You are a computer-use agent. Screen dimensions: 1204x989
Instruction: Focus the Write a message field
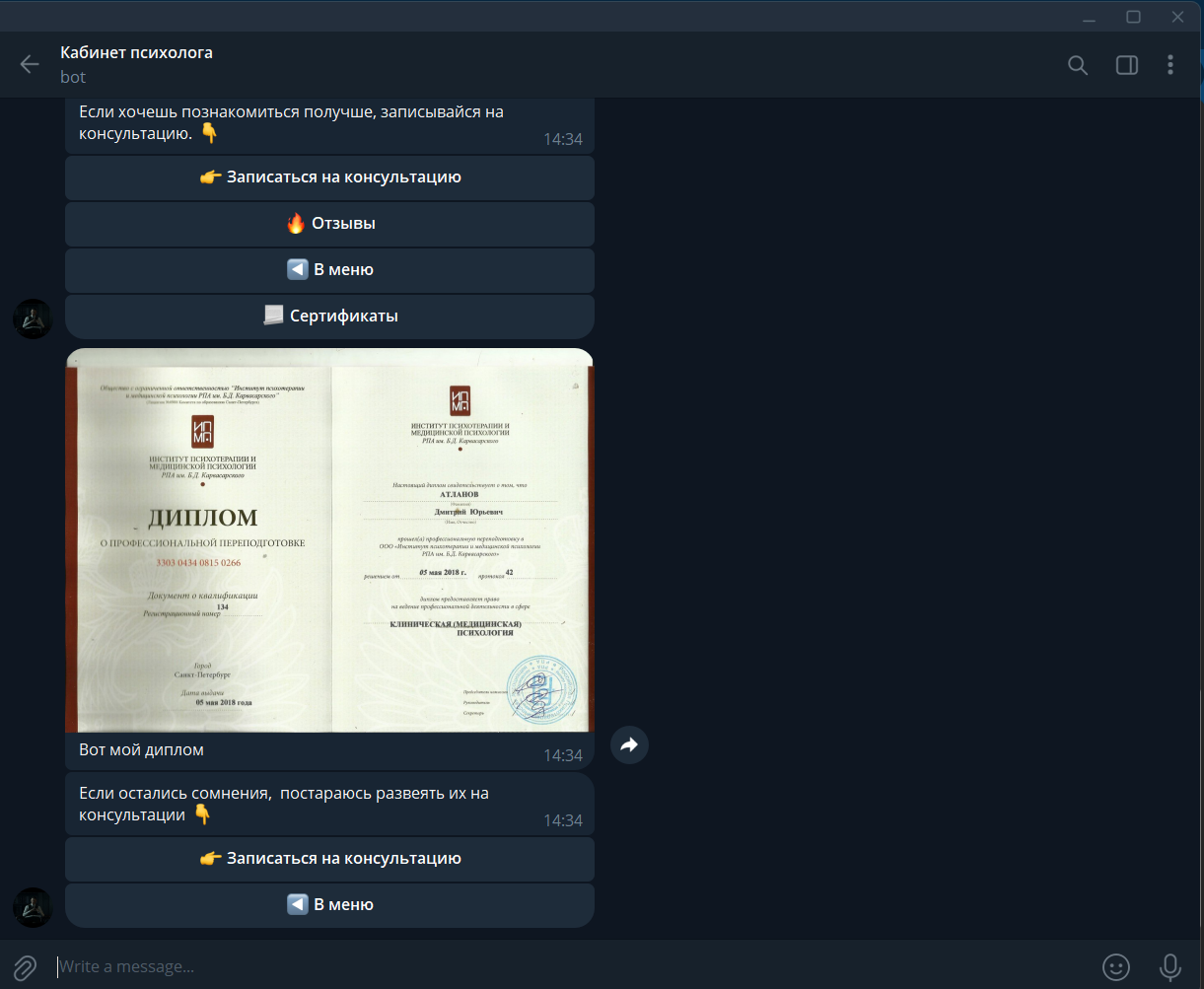click(x=572, y=966)
